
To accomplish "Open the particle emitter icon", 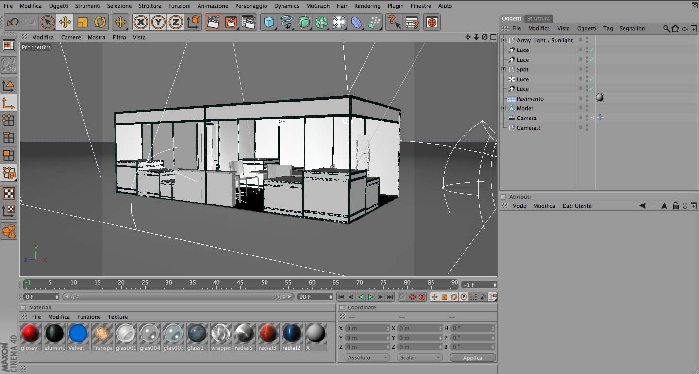I will click(374, 22).
